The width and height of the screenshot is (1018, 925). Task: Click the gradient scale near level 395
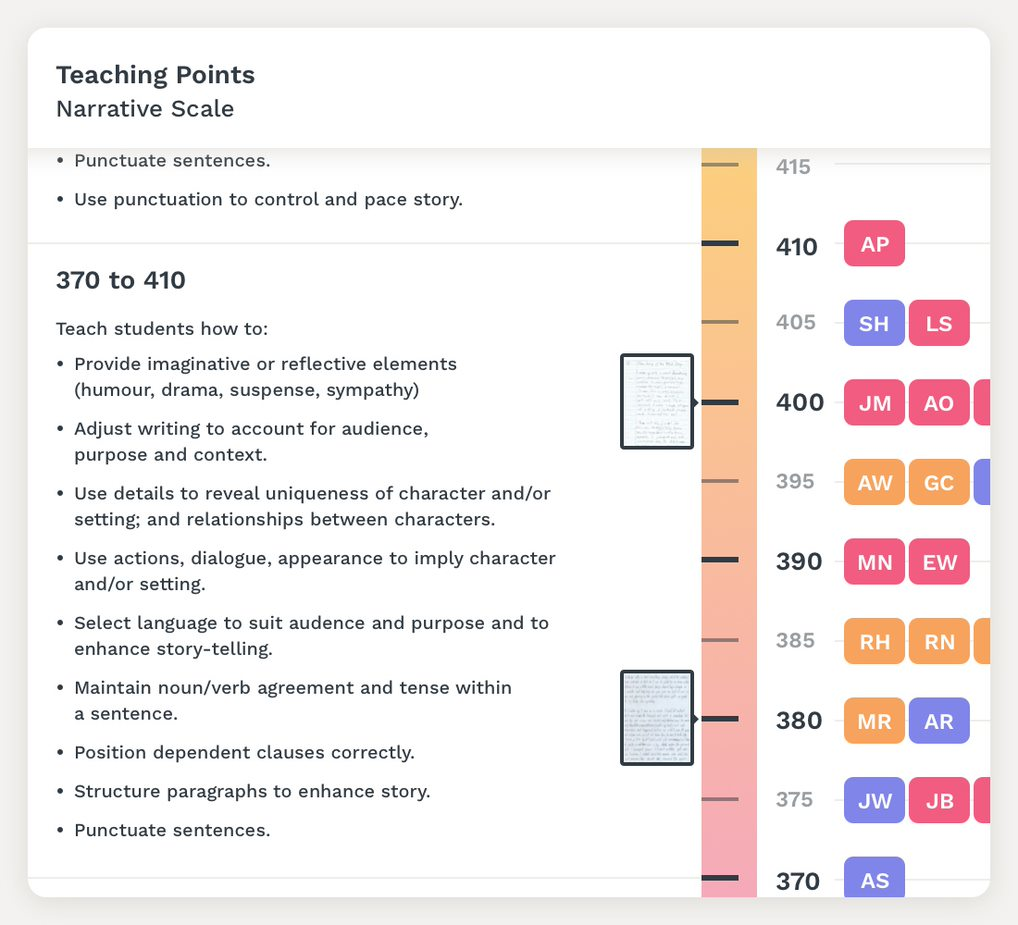(x=729, y=482)
